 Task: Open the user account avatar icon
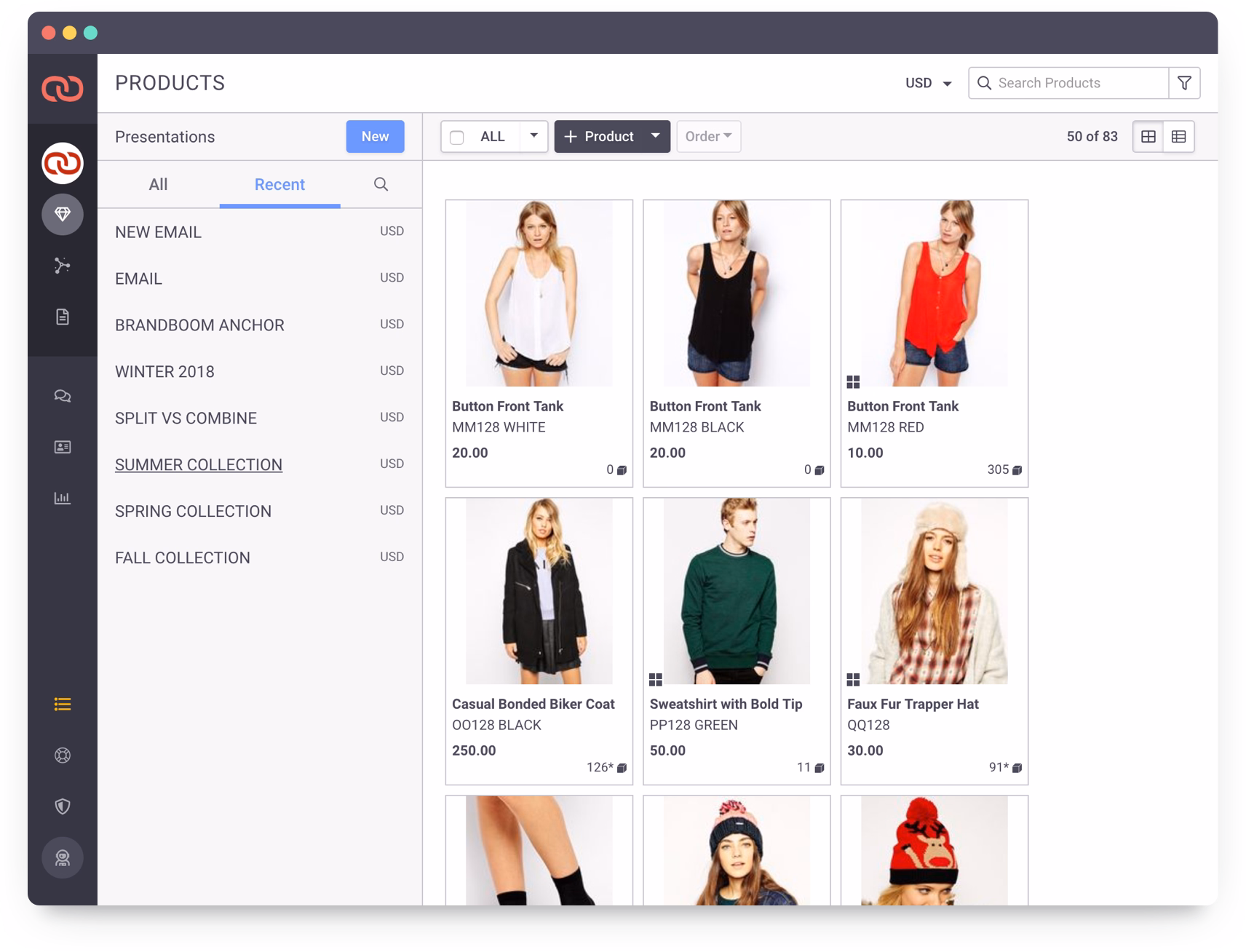point(63,858)
